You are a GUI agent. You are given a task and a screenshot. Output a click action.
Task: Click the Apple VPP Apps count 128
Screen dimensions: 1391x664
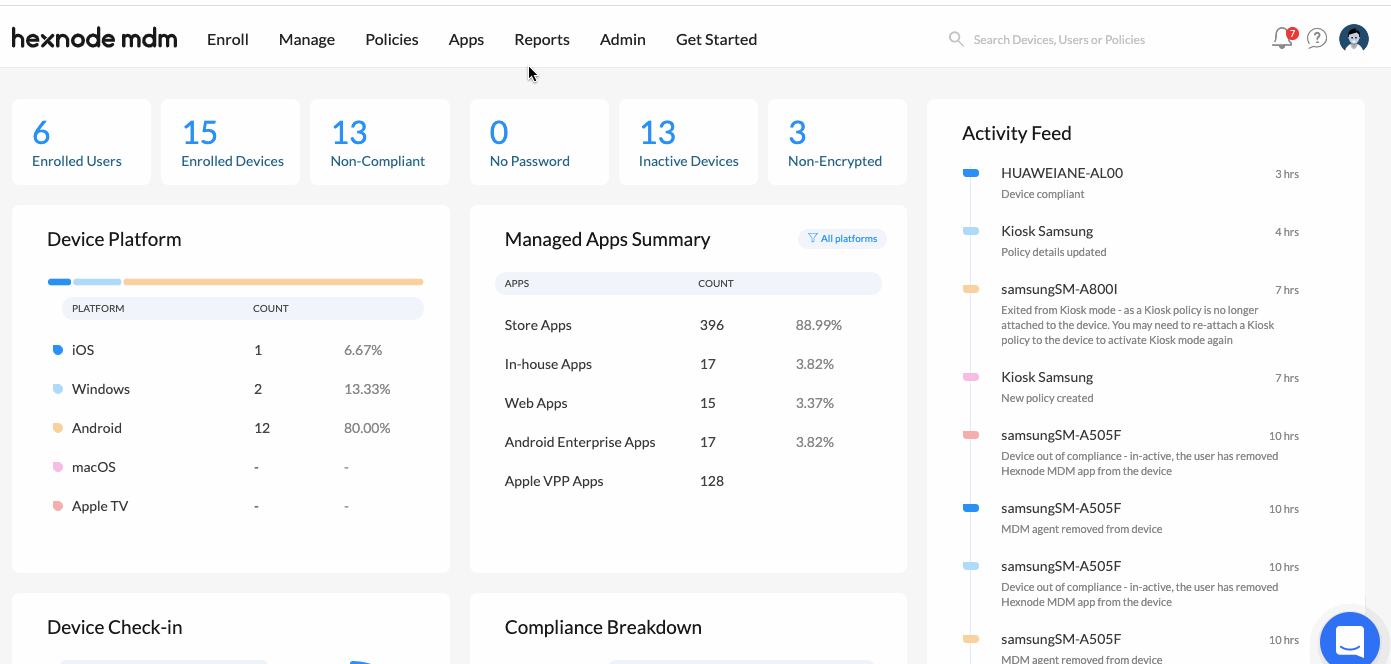point(712,481)
